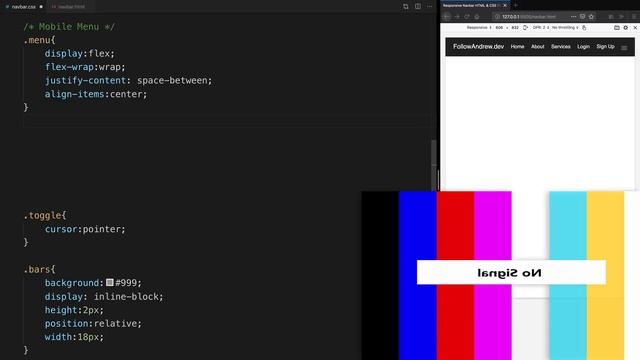Split the VS Code editor right
The image size is (640, 360).
click(x=418, y=7)
